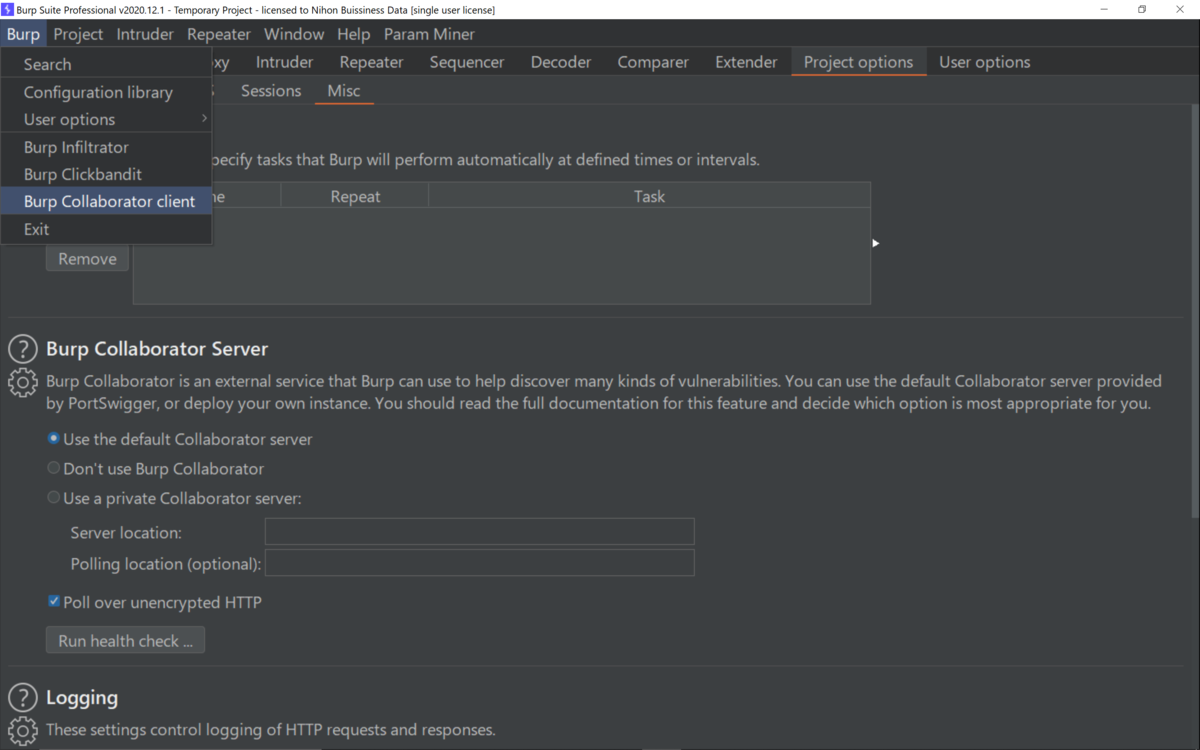Switch to Decoder tab
Image resolution: width=1200 pixels, height=750 pixels.
pos(561,62)
